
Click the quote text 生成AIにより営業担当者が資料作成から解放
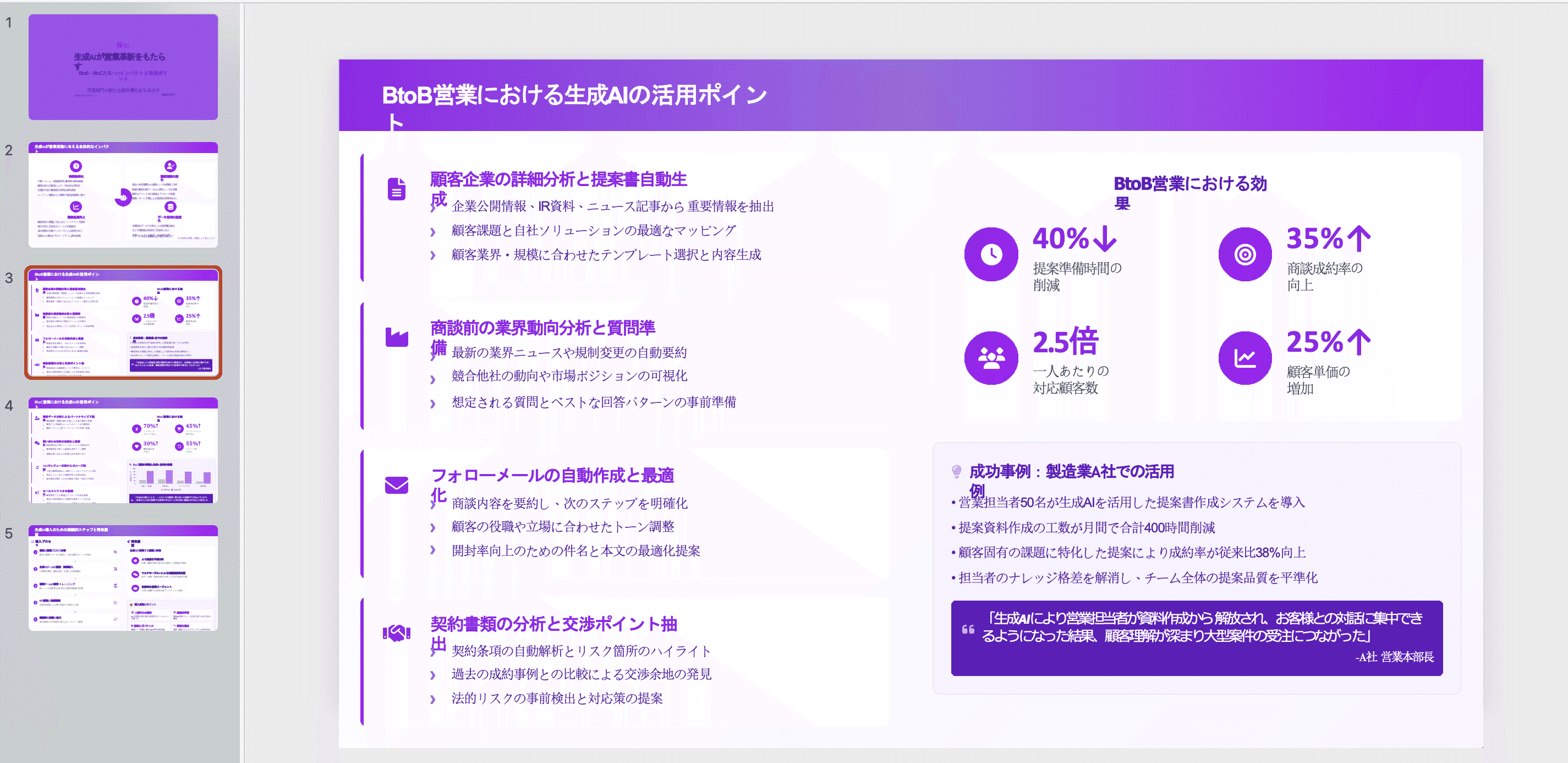point(1202,626)
